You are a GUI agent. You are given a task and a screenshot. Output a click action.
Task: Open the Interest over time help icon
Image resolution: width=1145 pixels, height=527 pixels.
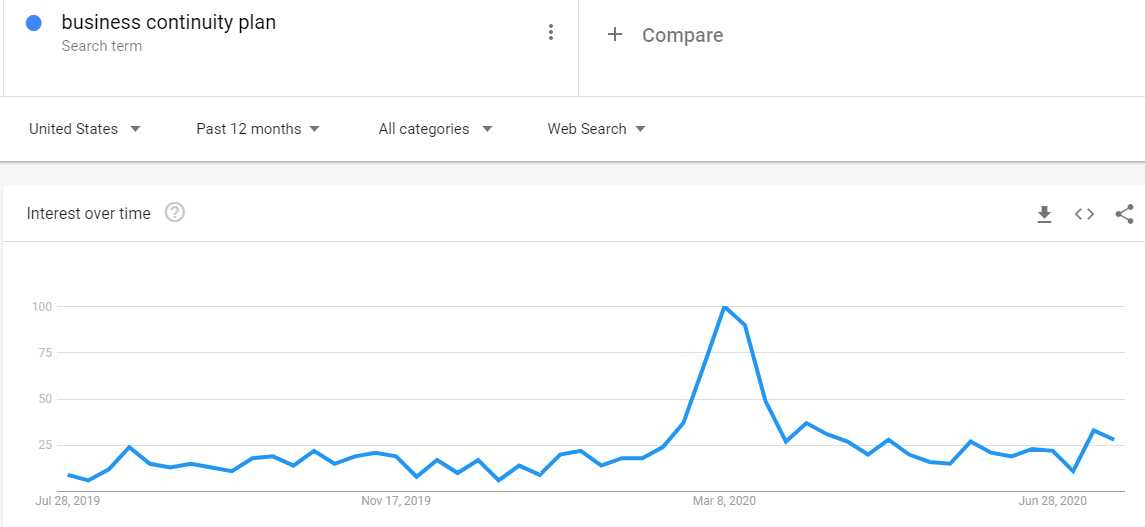coord(175,212)
